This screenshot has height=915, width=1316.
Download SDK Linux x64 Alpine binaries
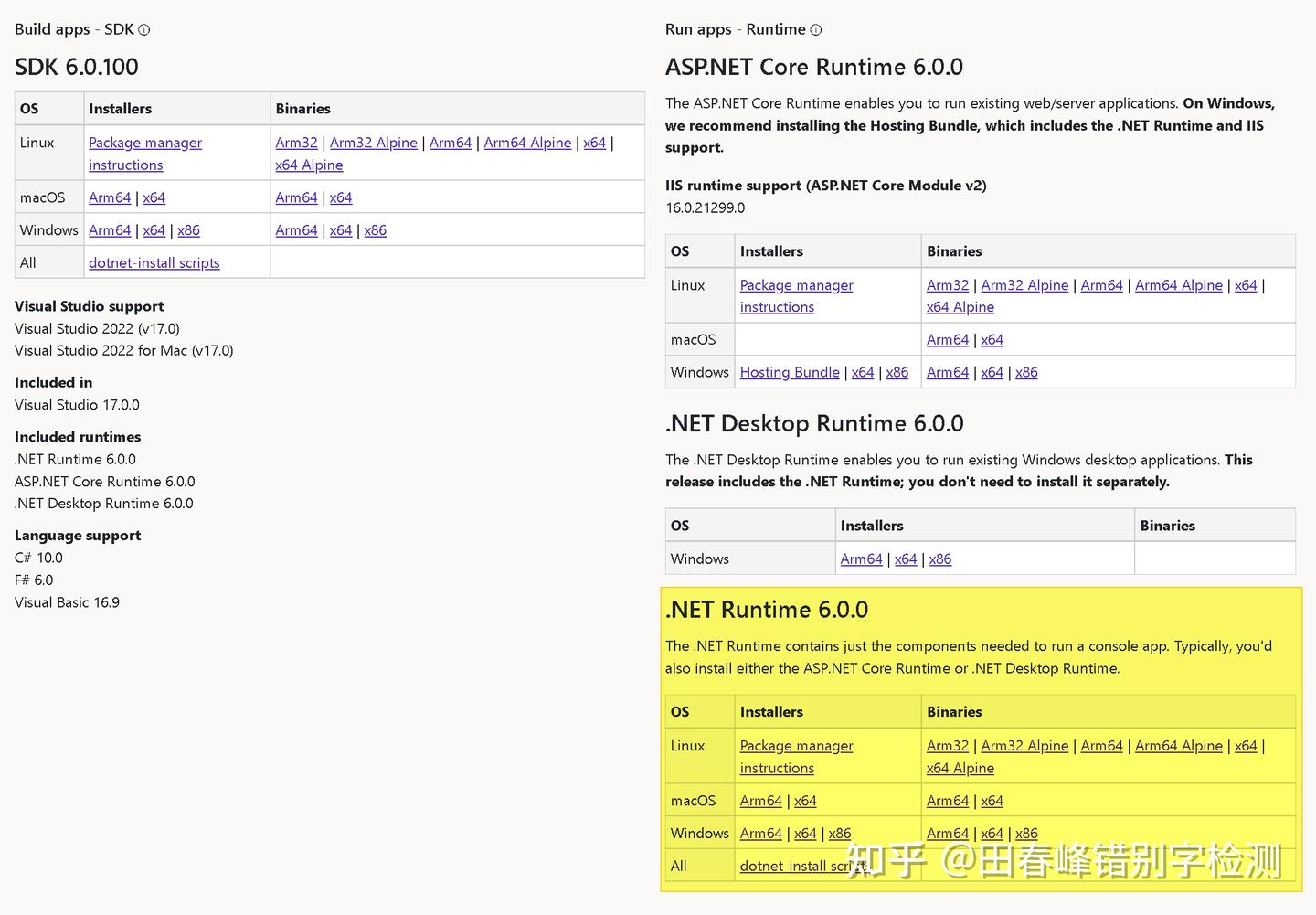pyautogui.click(x=309, y=165)
